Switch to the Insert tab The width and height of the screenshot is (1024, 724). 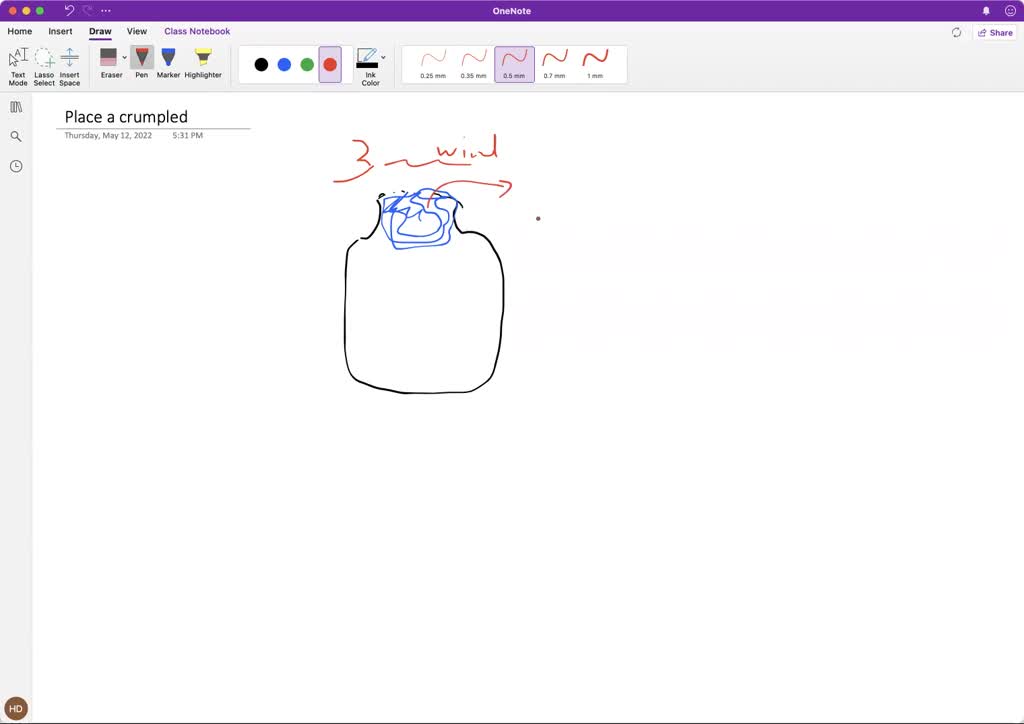pyautogui.click(x=60, y=31)
